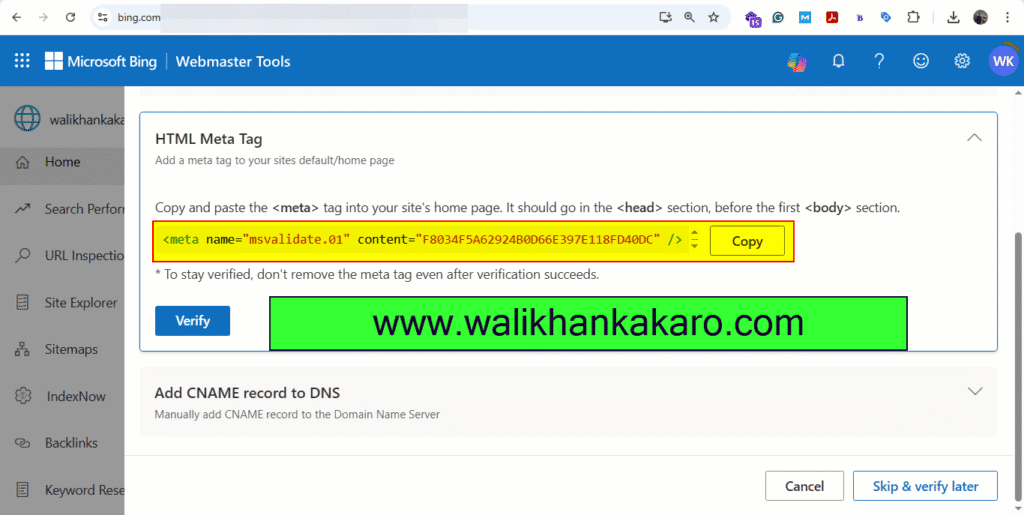Click the Microsoft Bing logo

(x=101, y=61)
